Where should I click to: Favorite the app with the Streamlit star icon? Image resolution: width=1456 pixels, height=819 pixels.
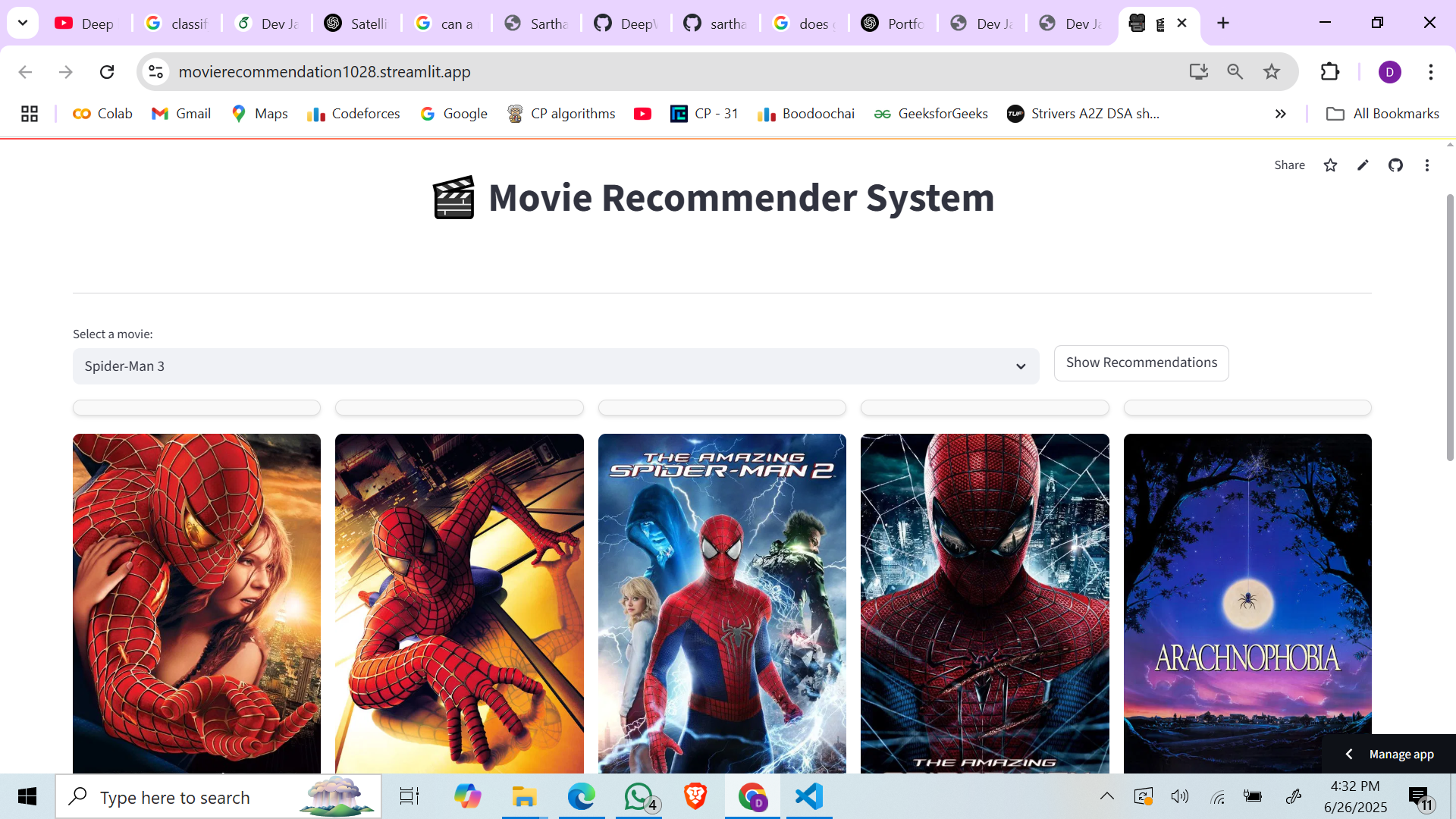pyautogui.click(x=1330, y=165)
